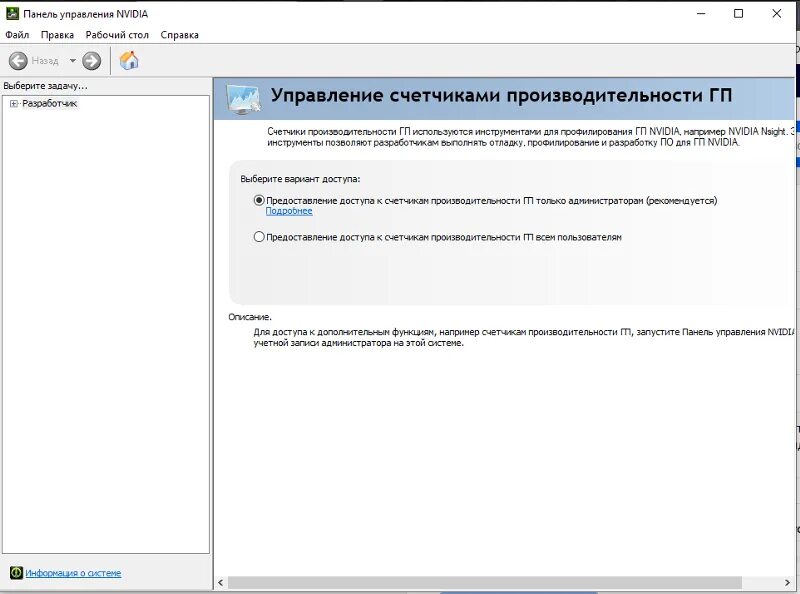Click the Выберите вариант доступа label

coord(300,179)
